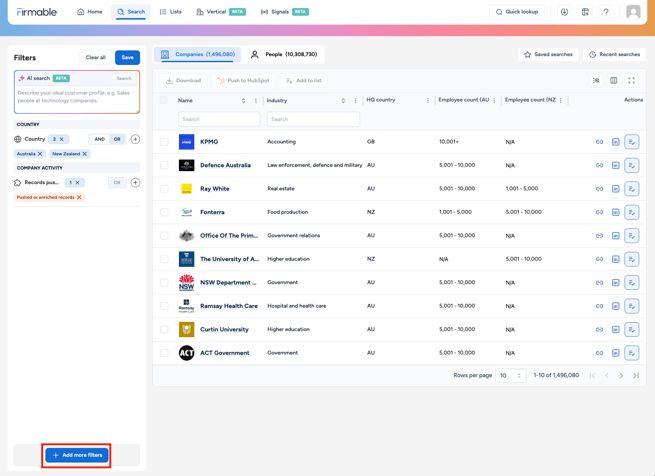Click the Add more filters button
The height and width of the screenshot is (476, 655).
pos(77,455)
